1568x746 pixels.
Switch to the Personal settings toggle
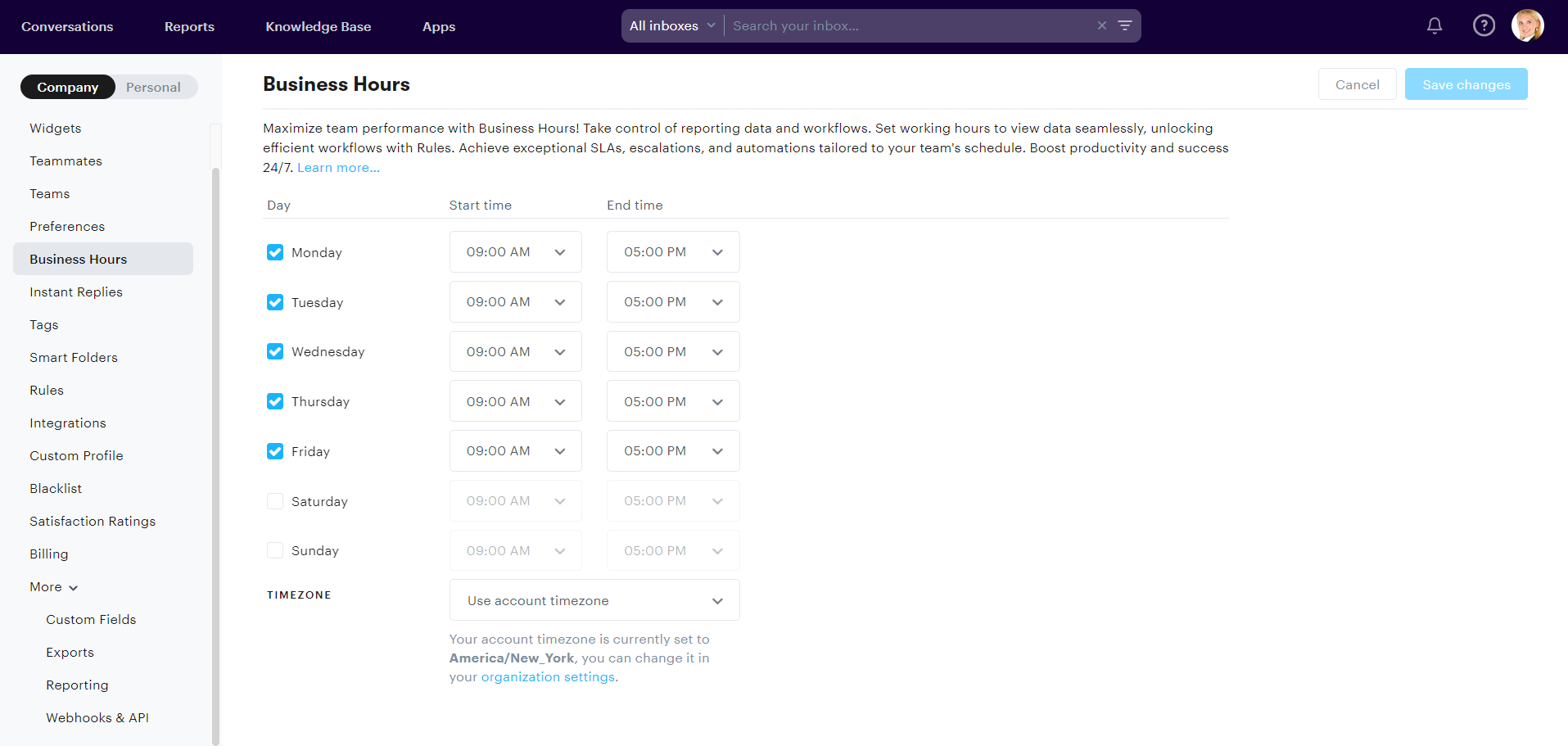click(x=153, y=87)
